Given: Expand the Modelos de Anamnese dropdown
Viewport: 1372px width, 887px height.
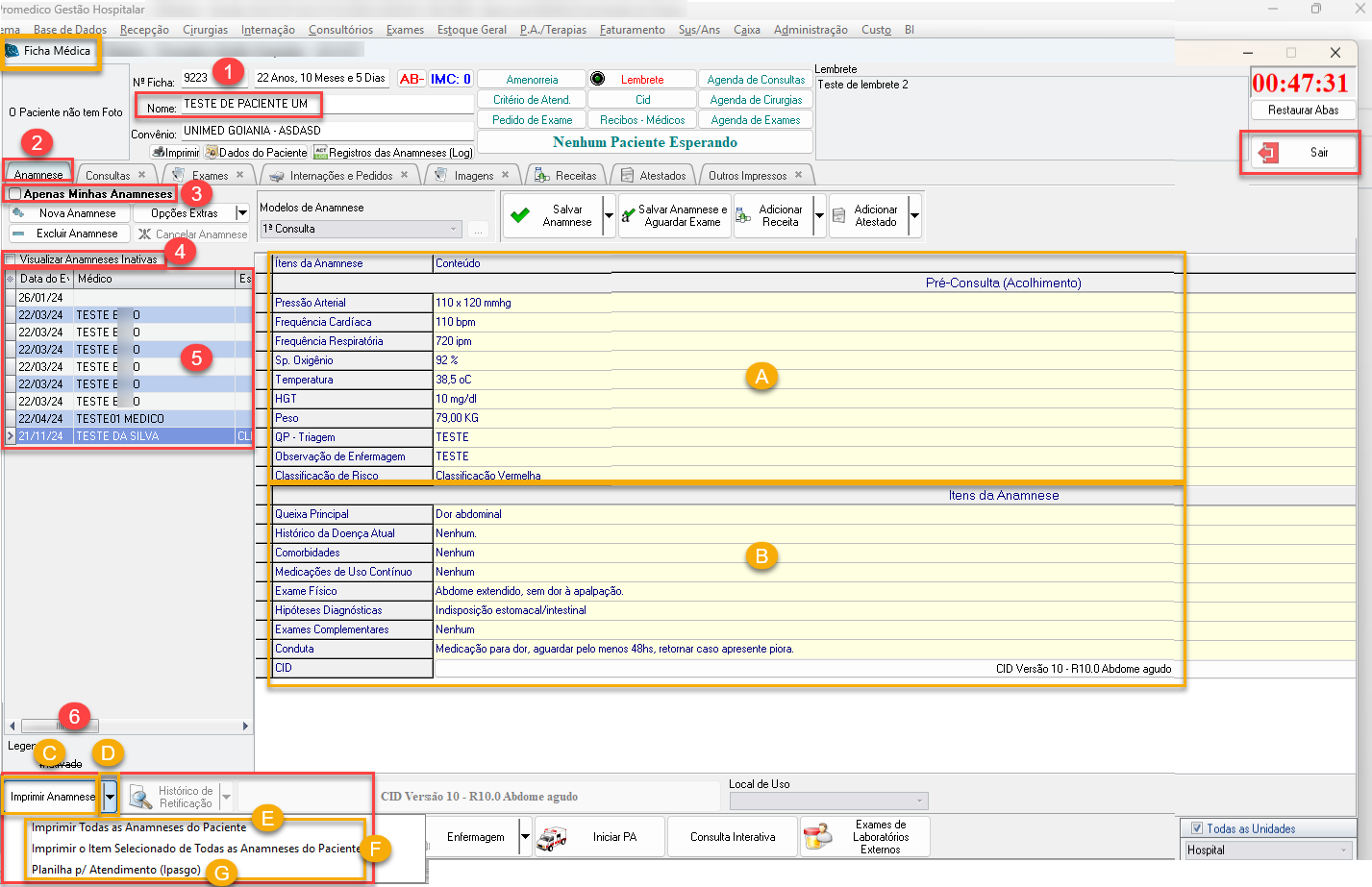Looking at the screenshot, I should point(454,229).
